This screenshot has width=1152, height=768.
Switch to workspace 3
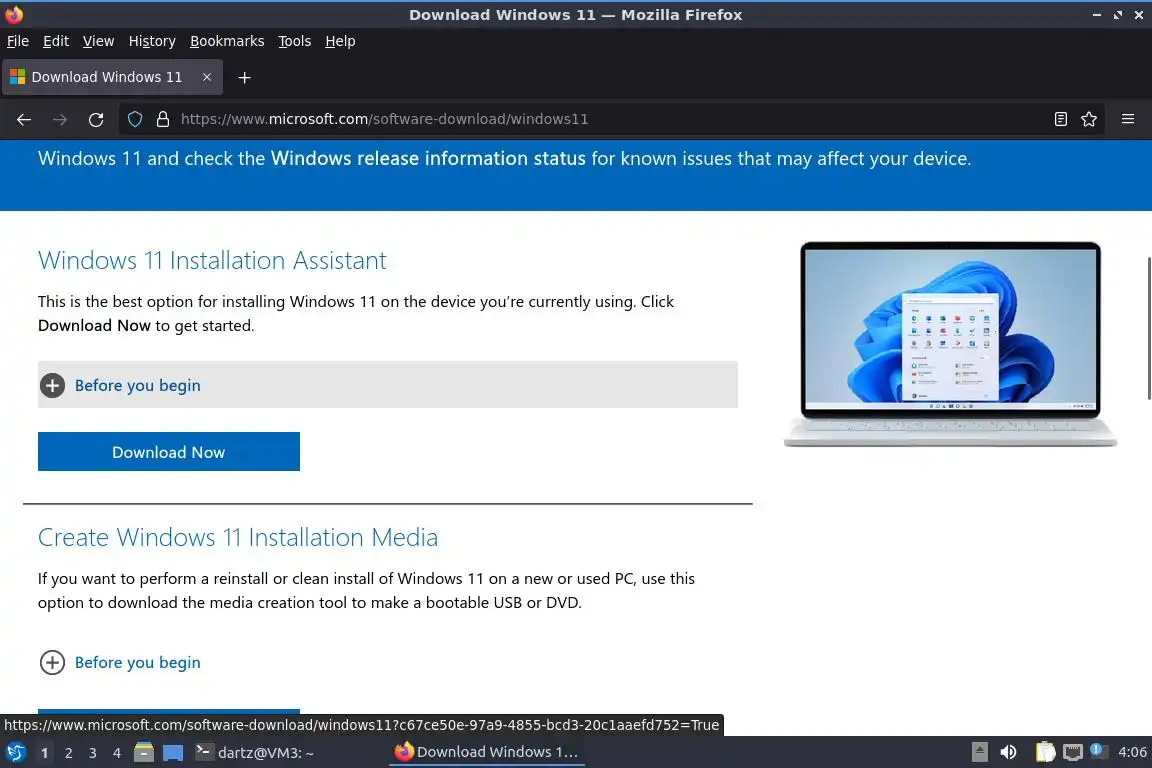click(93, 753)
